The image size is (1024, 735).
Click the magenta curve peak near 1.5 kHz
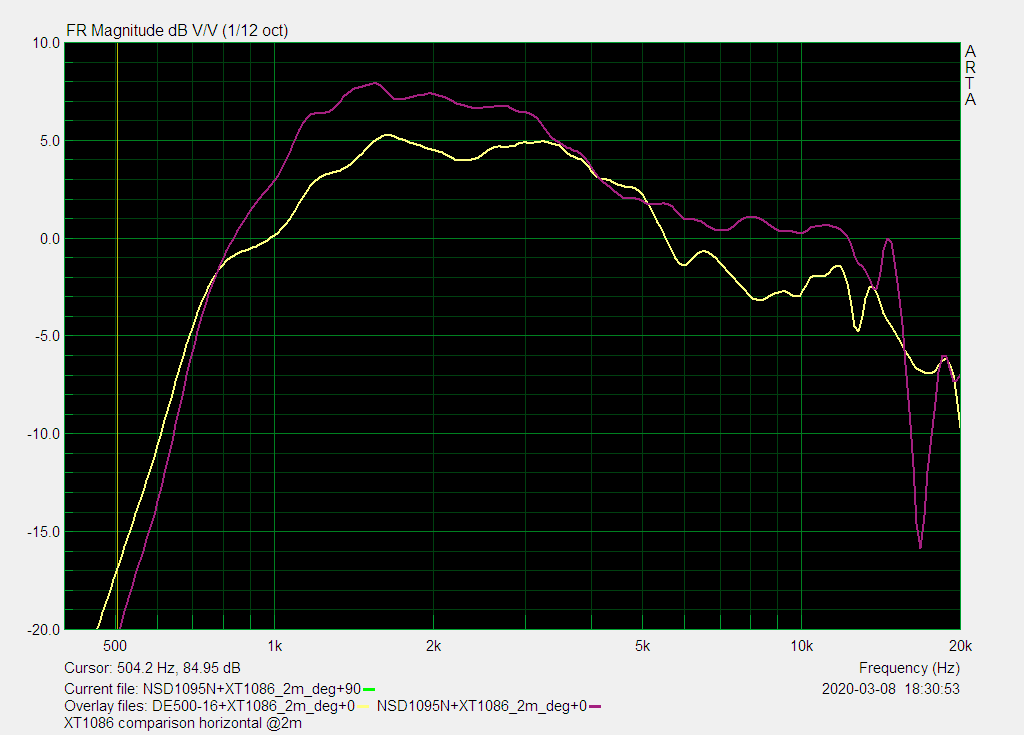374,83
